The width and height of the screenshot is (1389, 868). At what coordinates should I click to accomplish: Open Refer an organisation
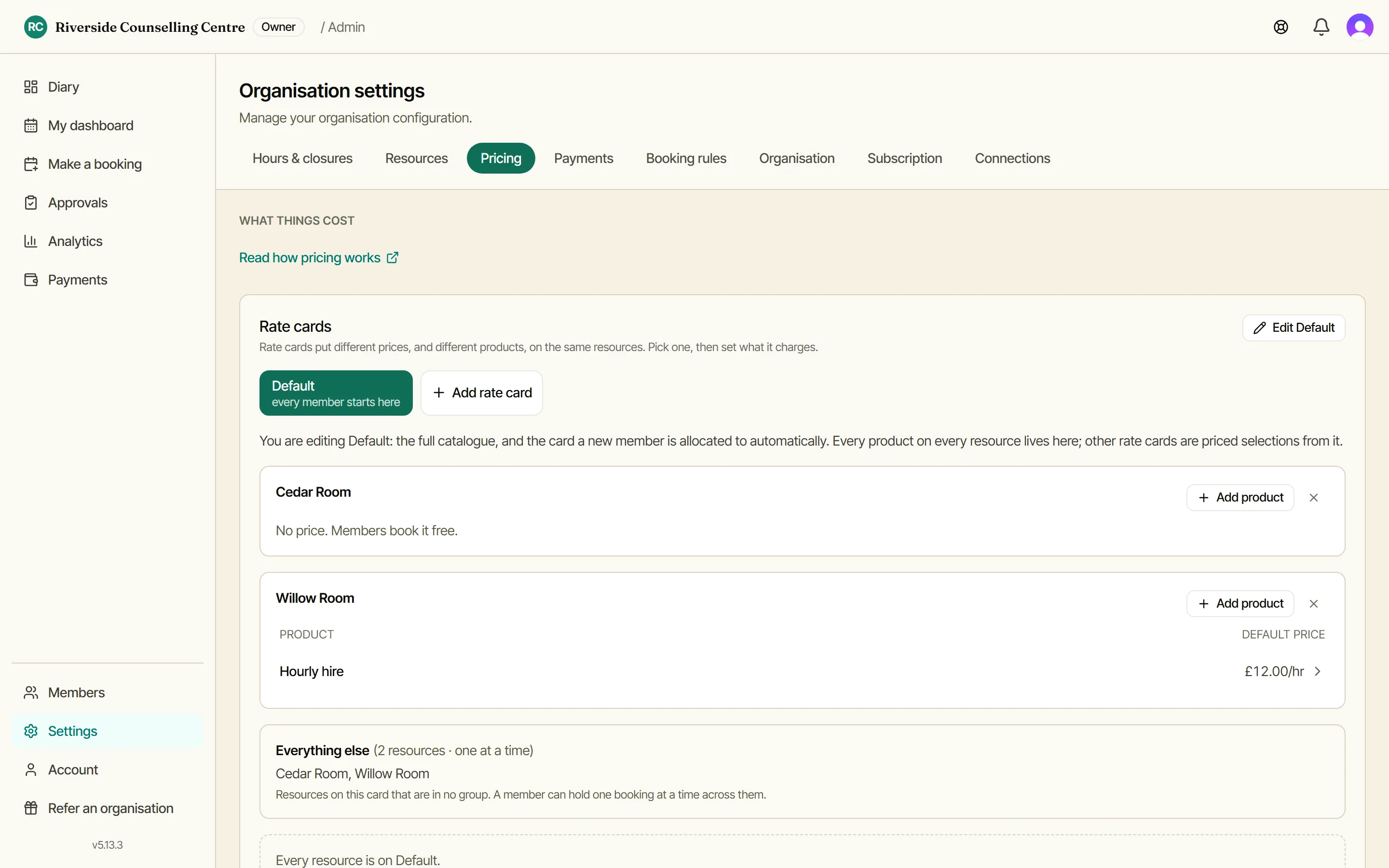click(x=108, y=808)
